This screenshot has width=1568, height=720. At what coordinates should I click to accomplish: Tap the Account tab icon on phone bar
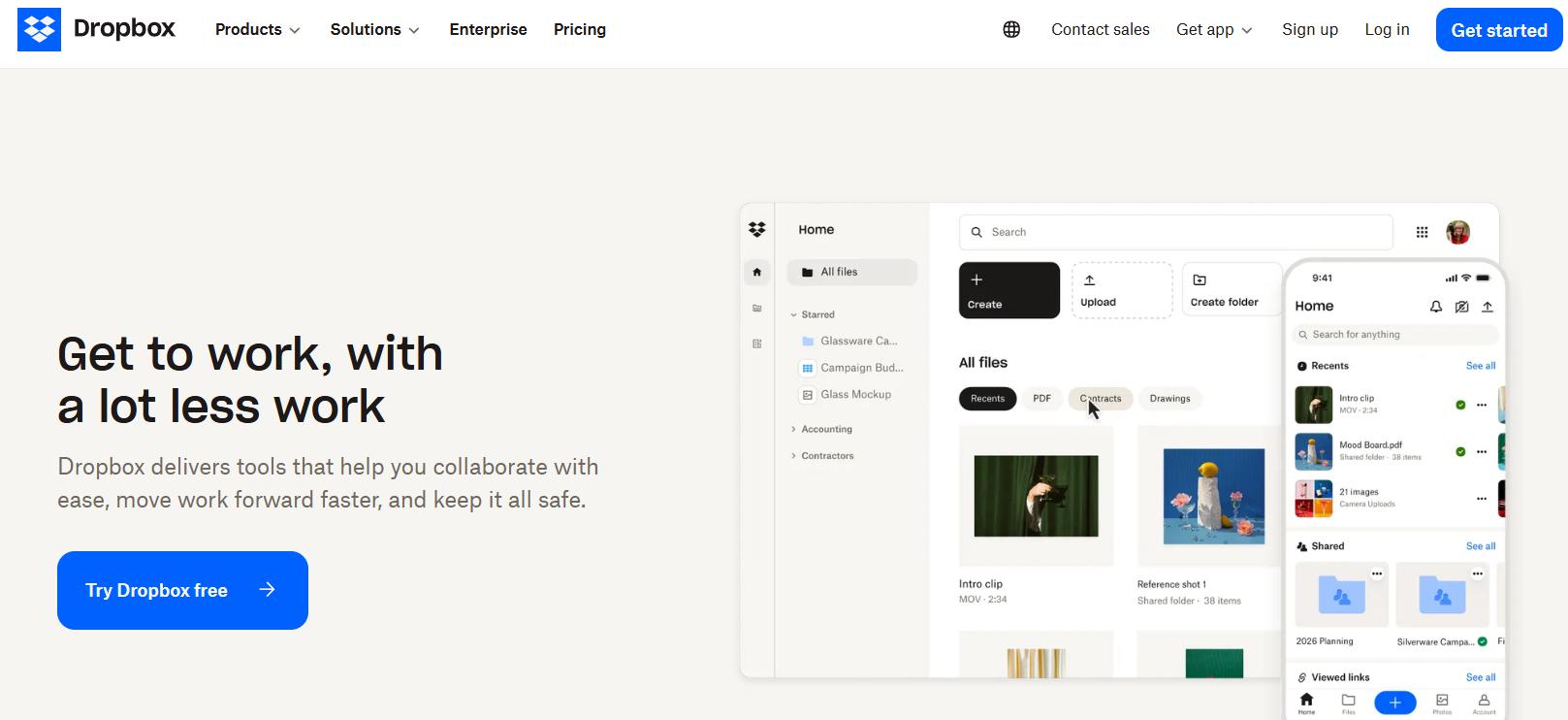[x=1485, y=700]
